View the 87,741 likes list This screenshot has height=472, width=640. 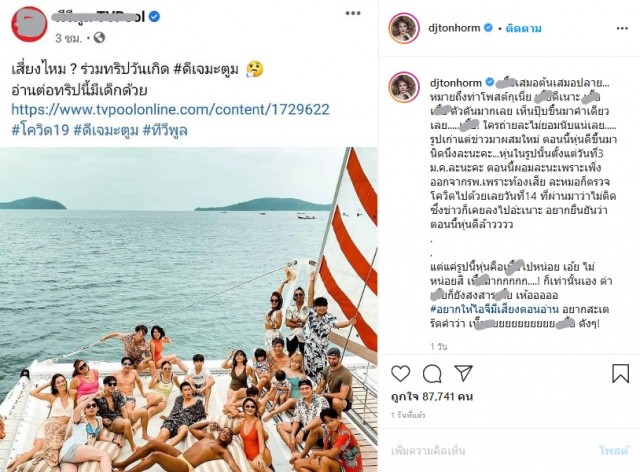tap(432, 396)
